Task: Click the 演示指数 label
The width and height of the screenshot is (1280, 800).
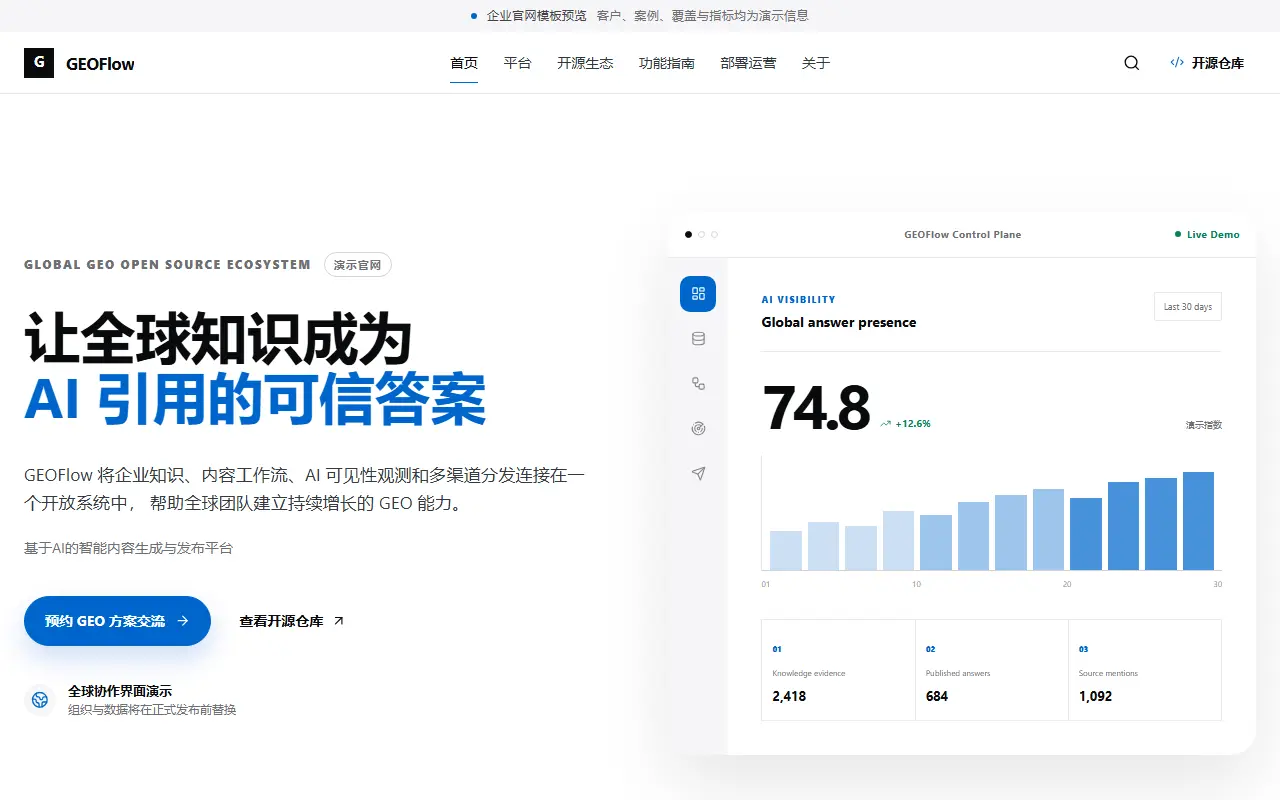Action: [x=1204, y=425]
